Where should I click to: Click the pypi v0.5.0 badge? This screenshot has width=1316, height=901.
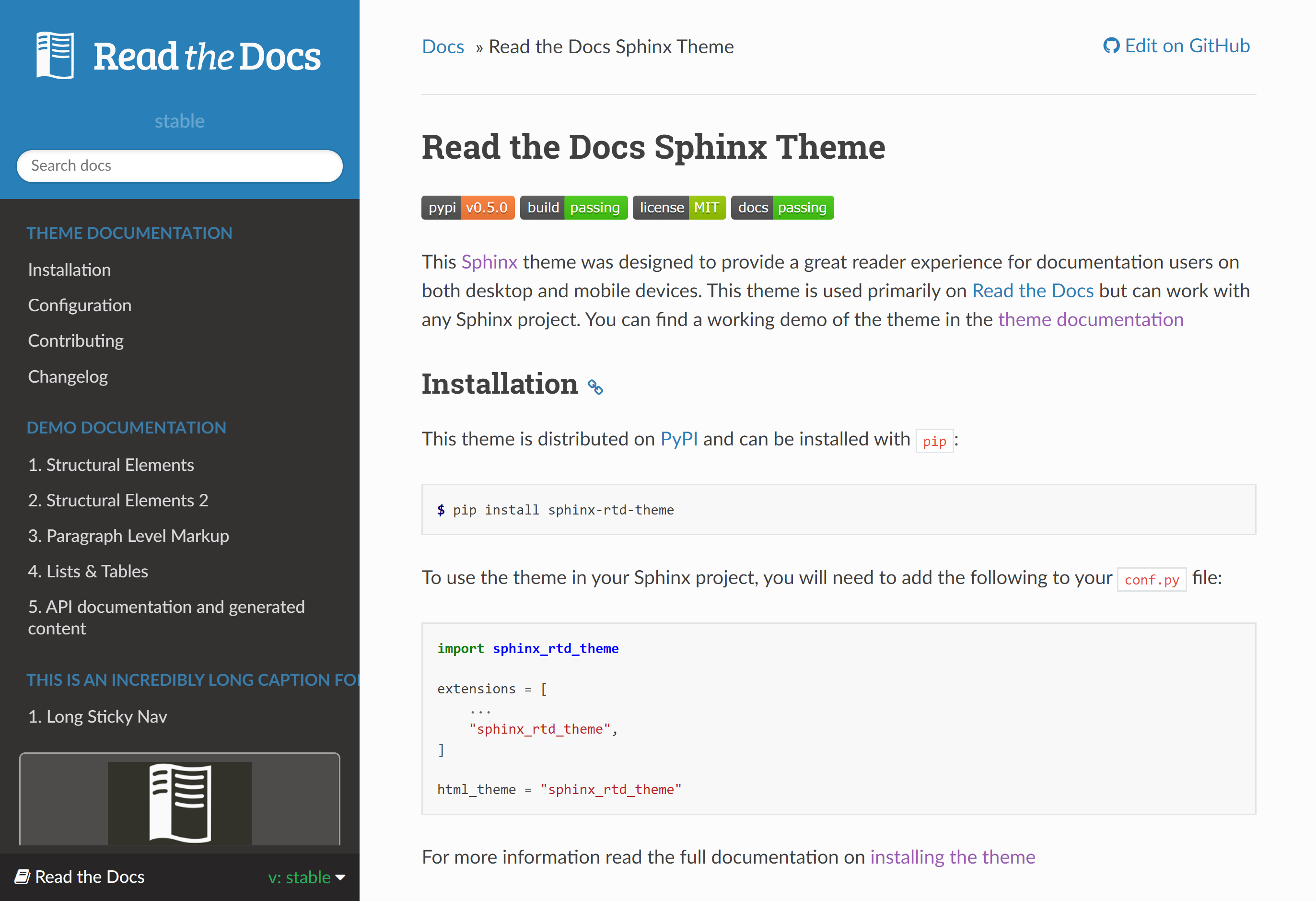(x=468, y=208)
